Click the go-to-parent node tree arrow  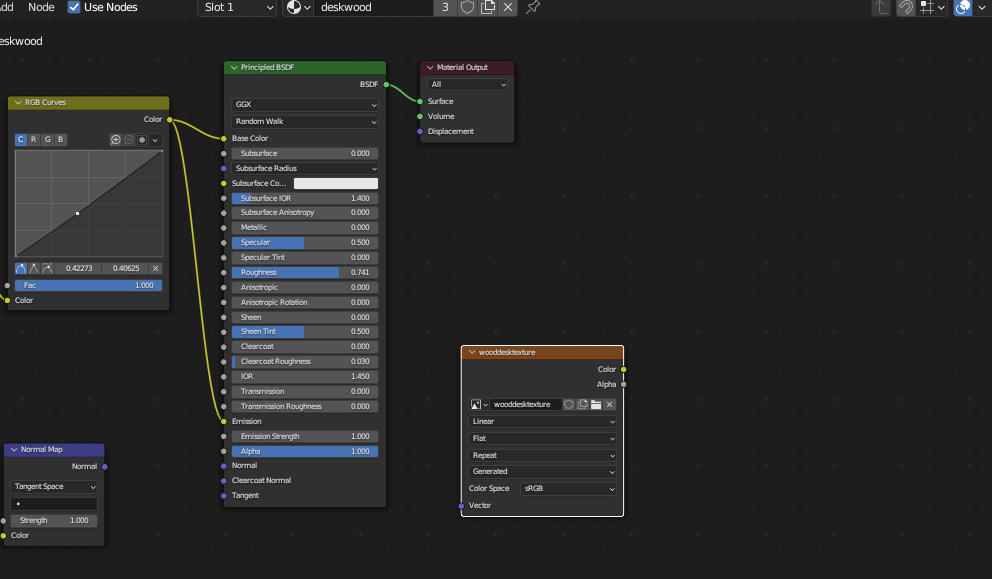(881, 8)
